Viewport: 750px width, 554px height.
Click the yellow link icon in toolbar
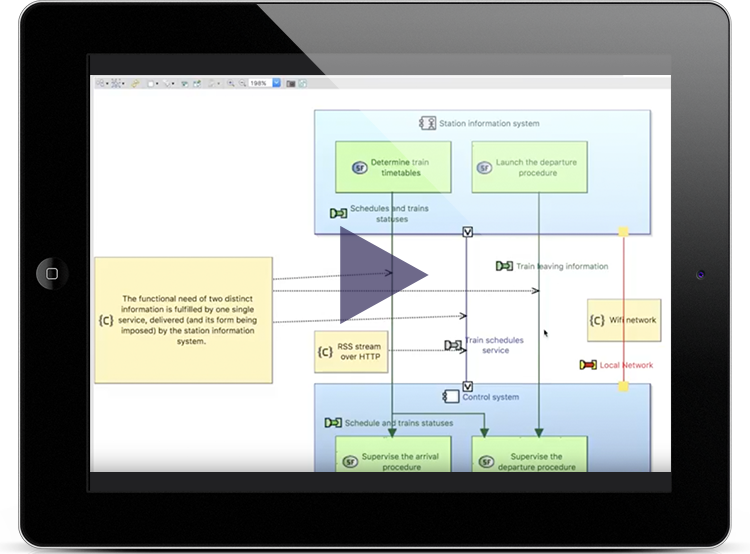coord(135,84)
